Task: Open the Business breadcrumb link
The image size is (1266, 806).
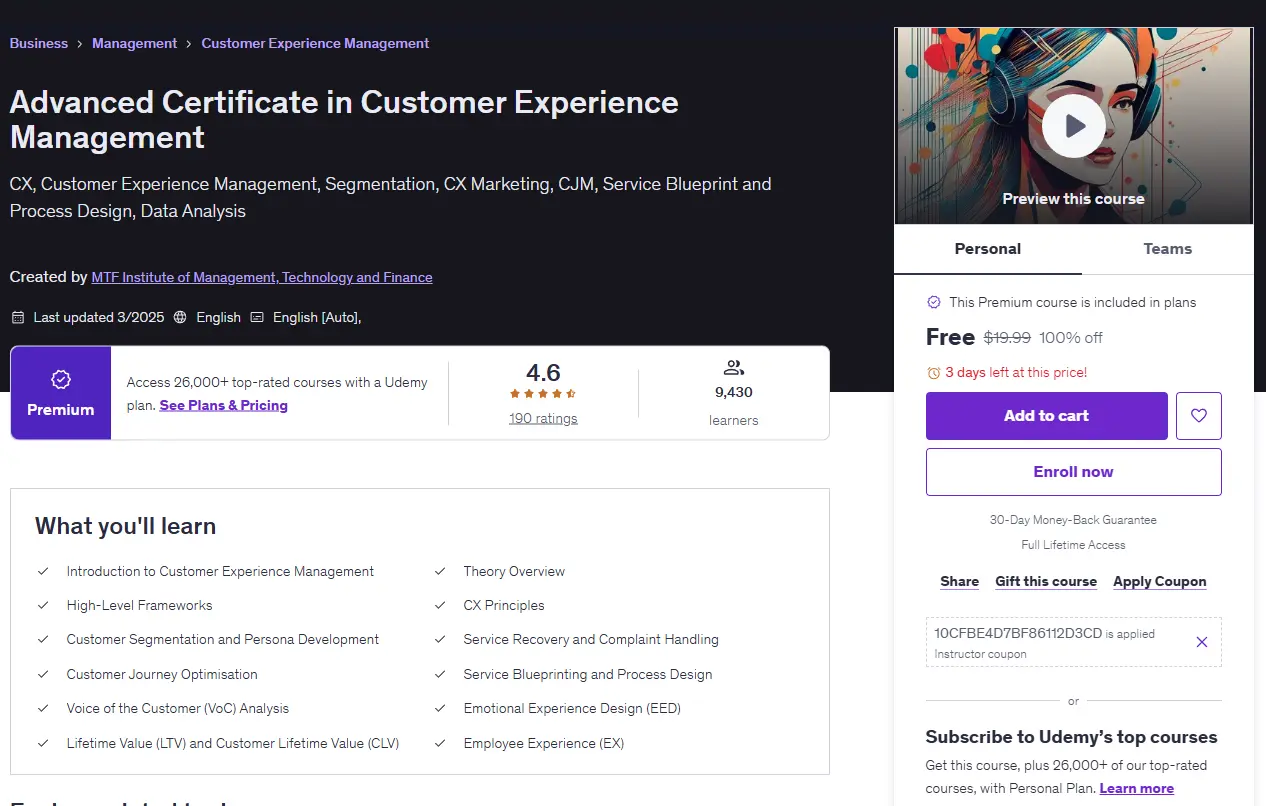Action: click(39, 44)
